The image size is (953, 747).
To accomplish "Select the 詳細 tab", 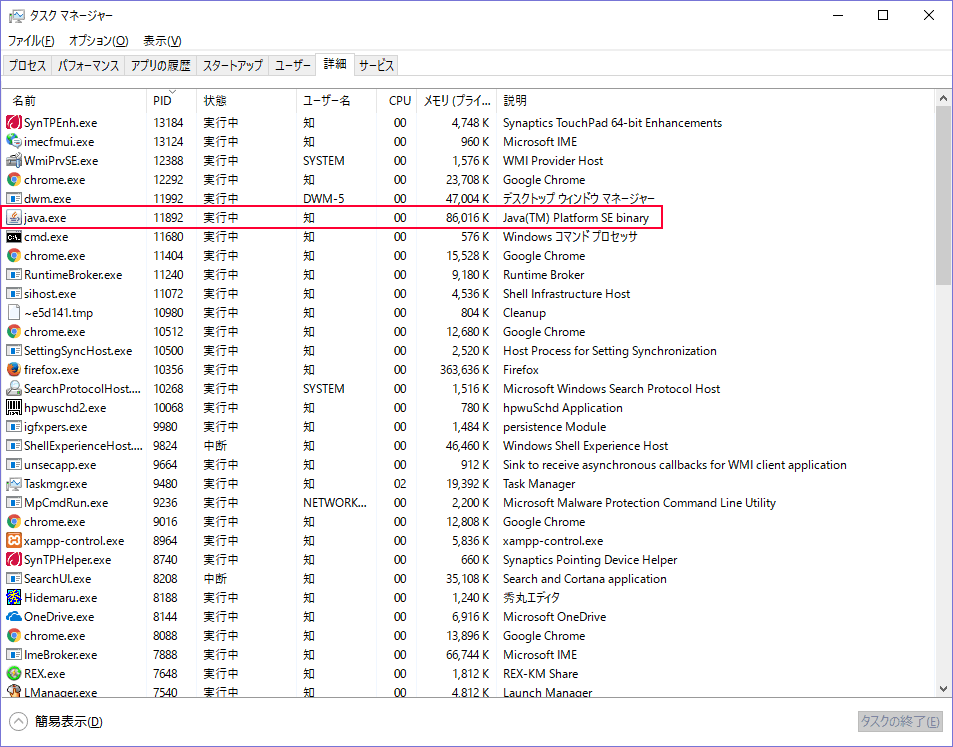I will point(335,64).
